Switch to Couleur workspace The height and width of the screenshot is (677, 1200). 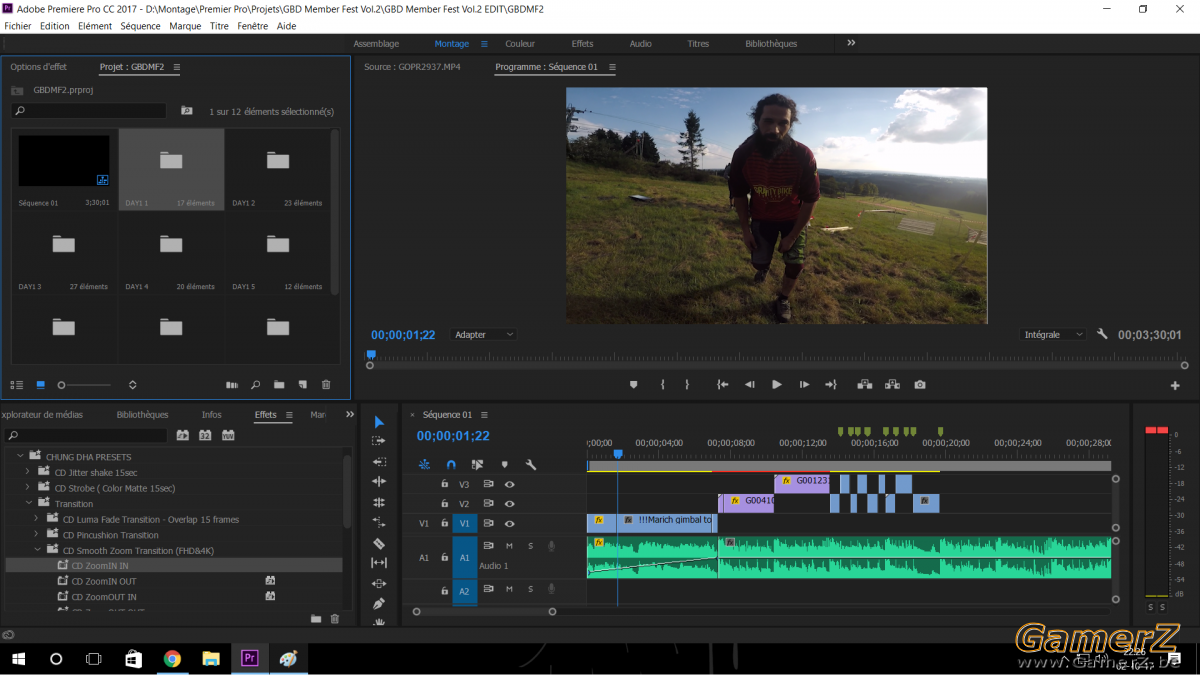[520, 44]
